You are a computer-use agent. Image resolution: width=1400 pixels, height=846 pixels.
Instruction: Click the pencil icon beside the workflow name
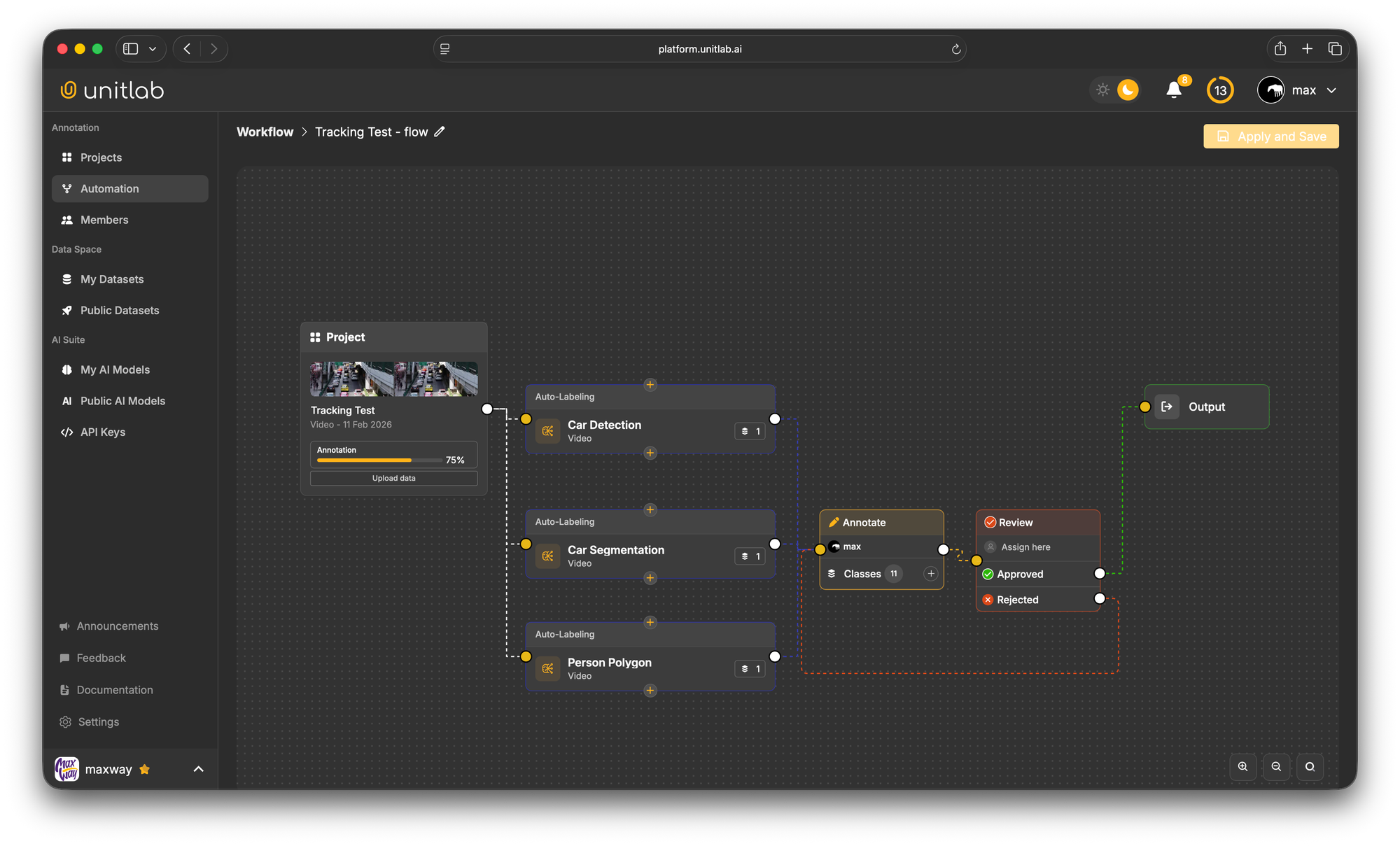pyautogui.click(x=440, y=132)
